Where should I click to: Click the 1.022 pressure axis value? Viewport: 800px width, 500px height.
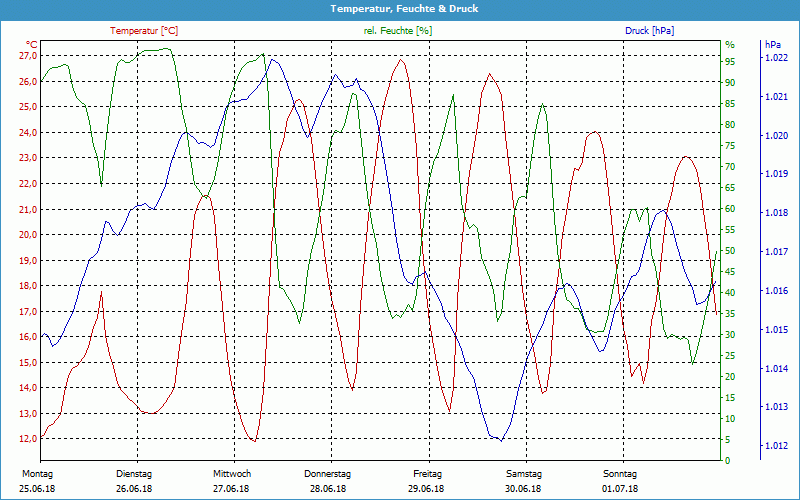click(x=776, y=58)
